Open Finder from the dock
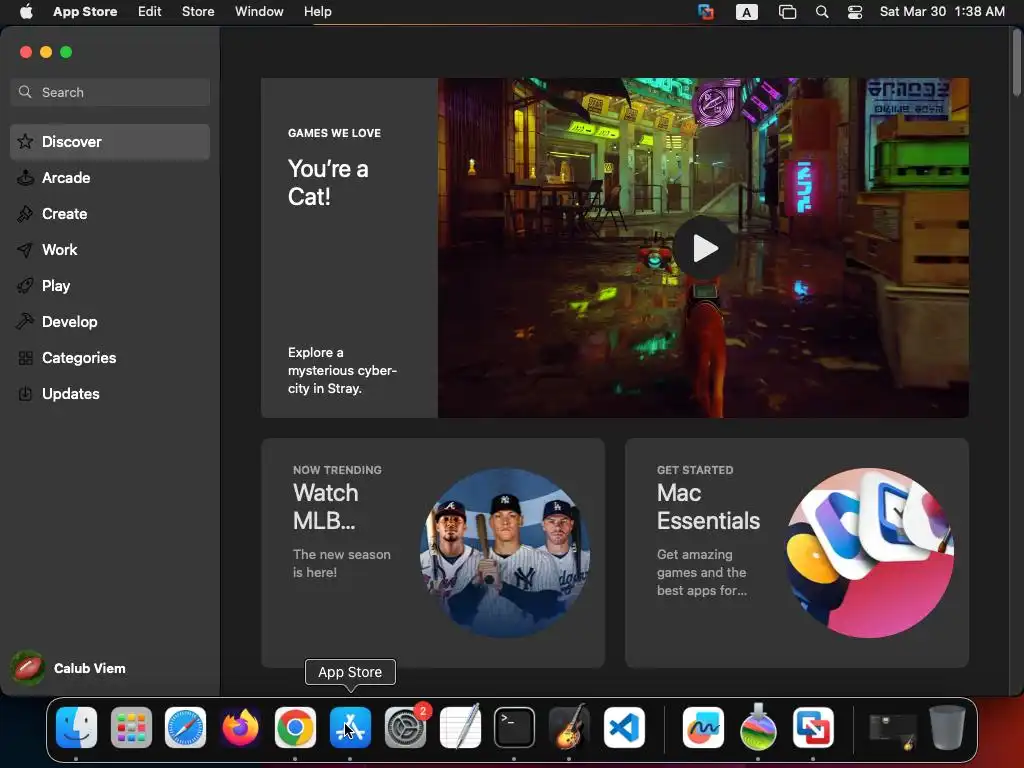This screenshot has height=768, width=1024. point(76,727)
